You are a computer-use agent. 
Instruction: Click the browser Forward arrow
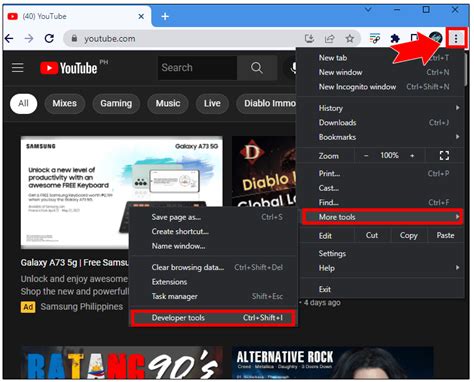click(29, 39)
